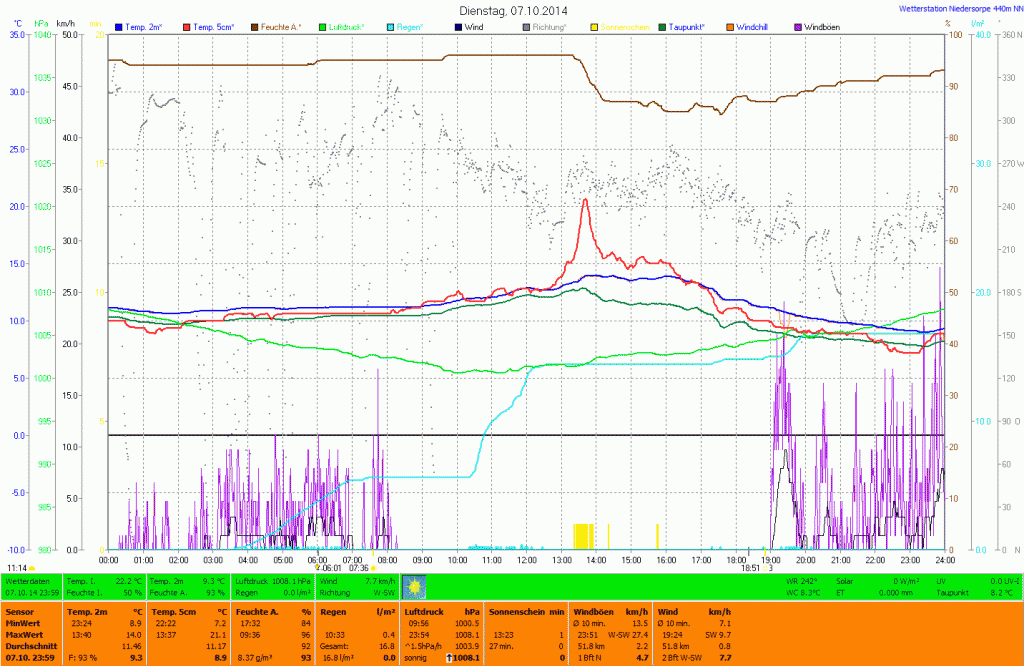Click the sunny weather icon in status bar
Viewport: 1024px width, 666px height.
414,586
